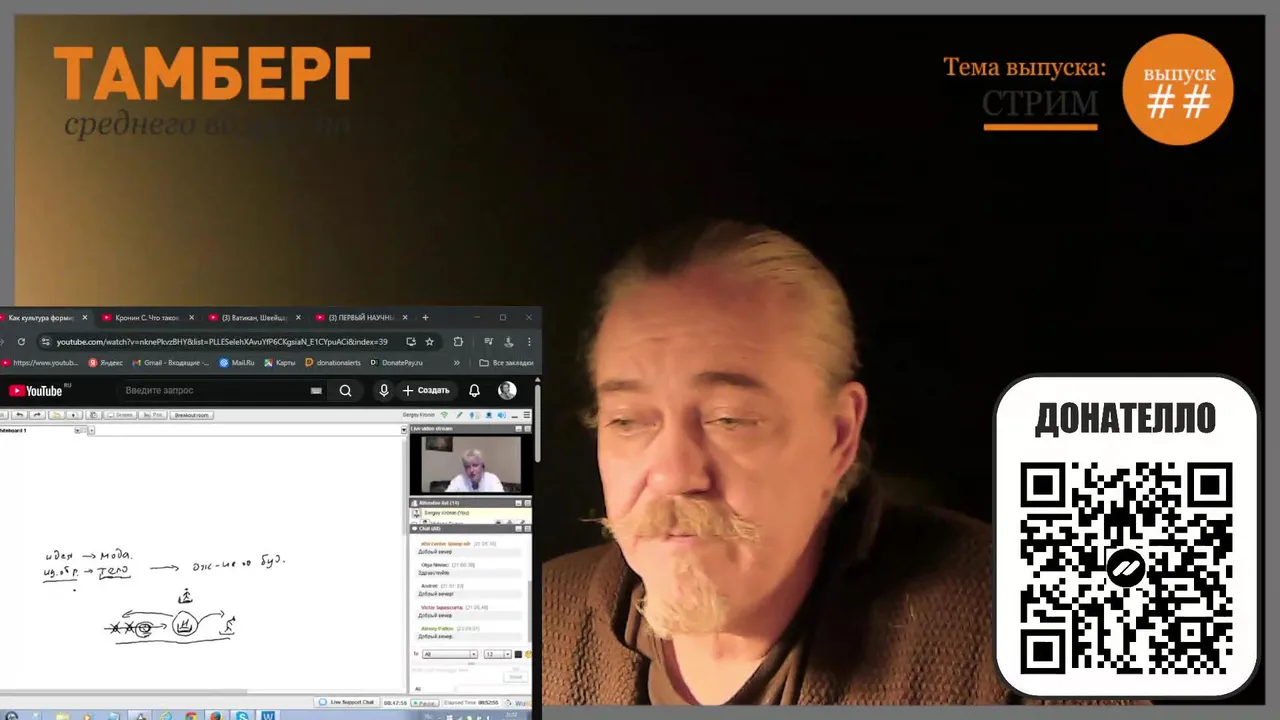Pick the black chat text color swatch

[518, 654]
